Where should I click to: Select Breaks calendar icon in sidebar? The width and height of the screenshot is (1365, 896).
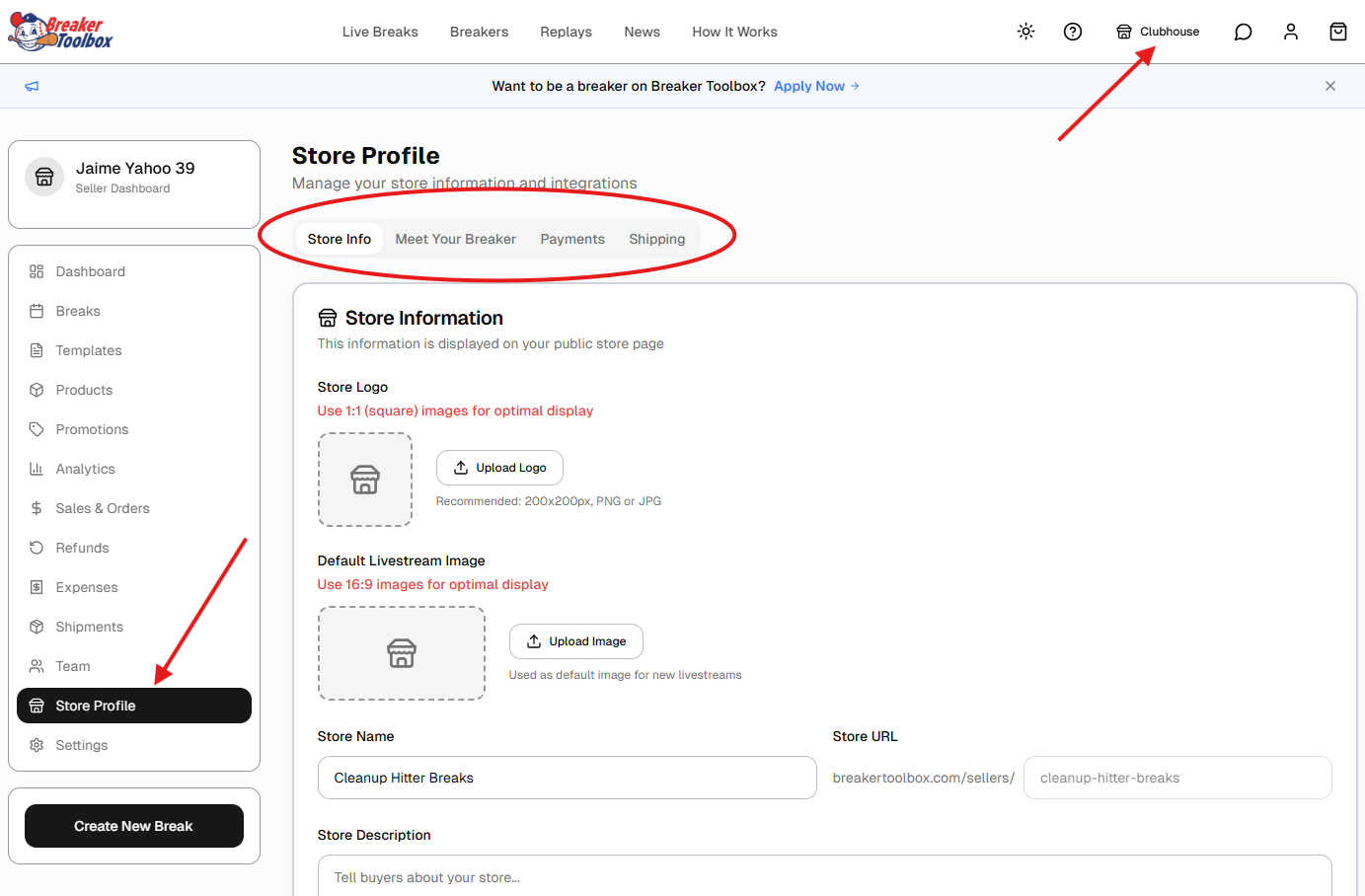37,311
